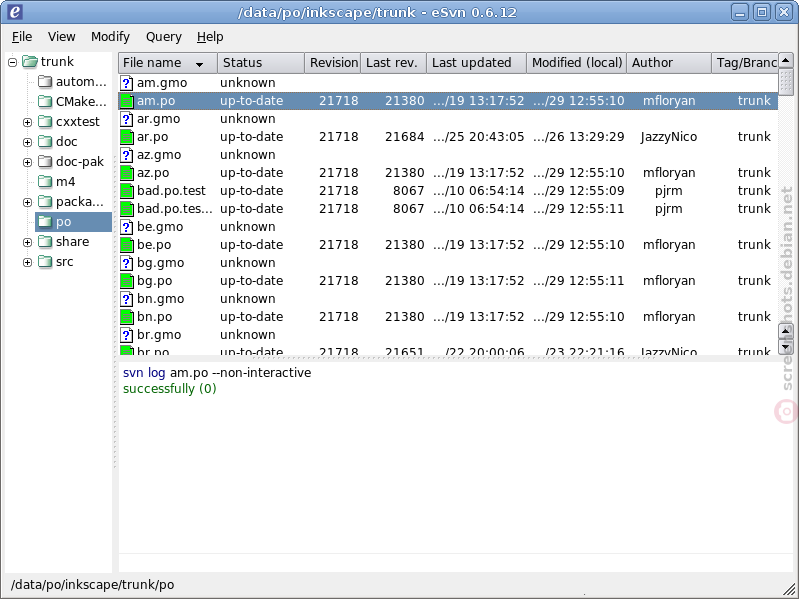Sort by the Revision column header
The height and width of the screenshot is (599, 799).
[x=333, y=63]
